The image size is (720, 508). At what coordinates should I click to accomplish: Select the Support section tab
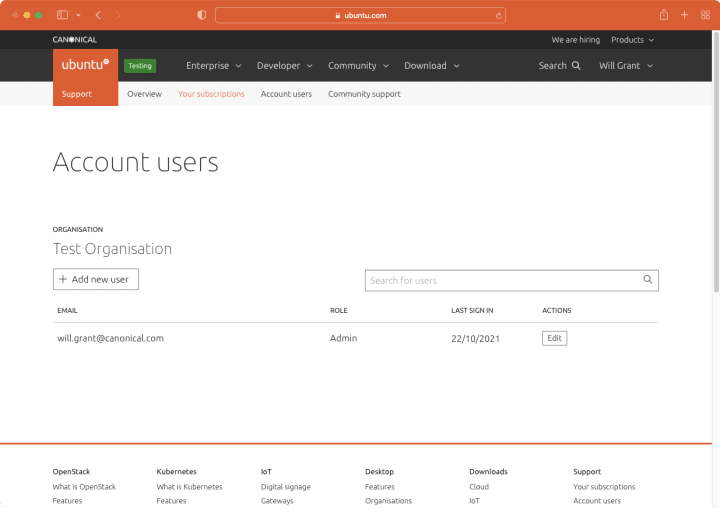pyautogui.click(x=77, y=94)
